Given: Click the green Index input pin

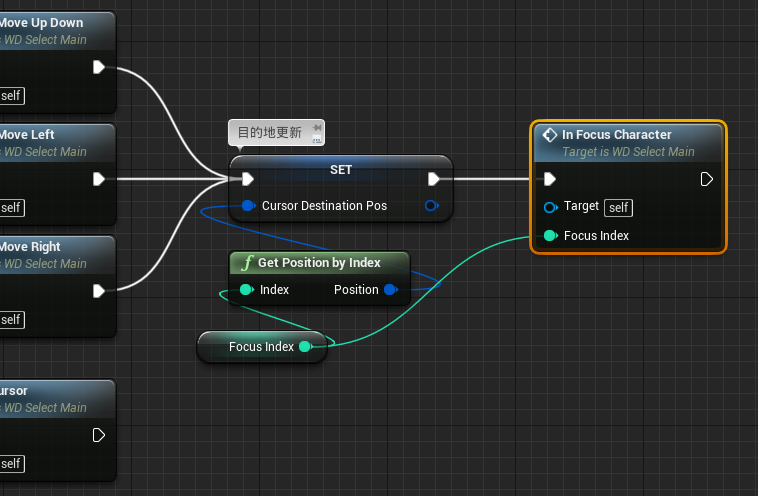Looking at the screenshot, I should [247, 290].
